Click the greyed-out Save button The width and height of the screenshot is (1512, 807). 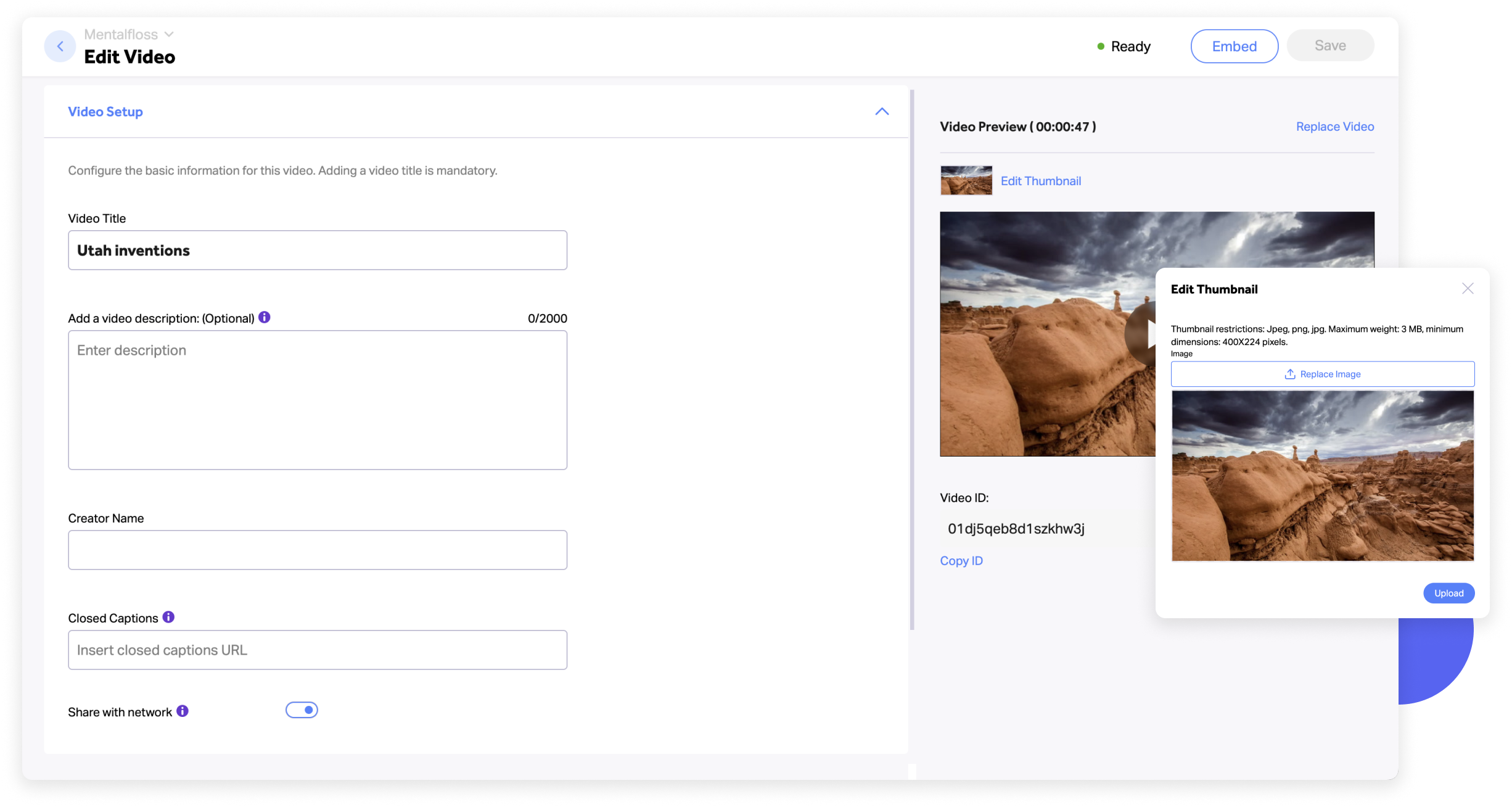pyautogui.click(x=1330, y=46)
